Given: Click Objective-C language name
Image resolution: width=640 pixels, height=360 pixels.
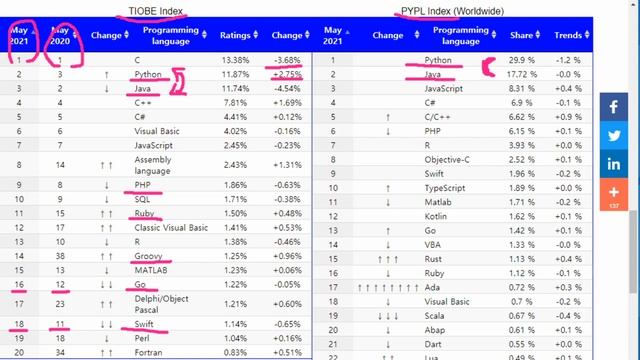Looking at the screenshot, I should [x=447, y=160].
